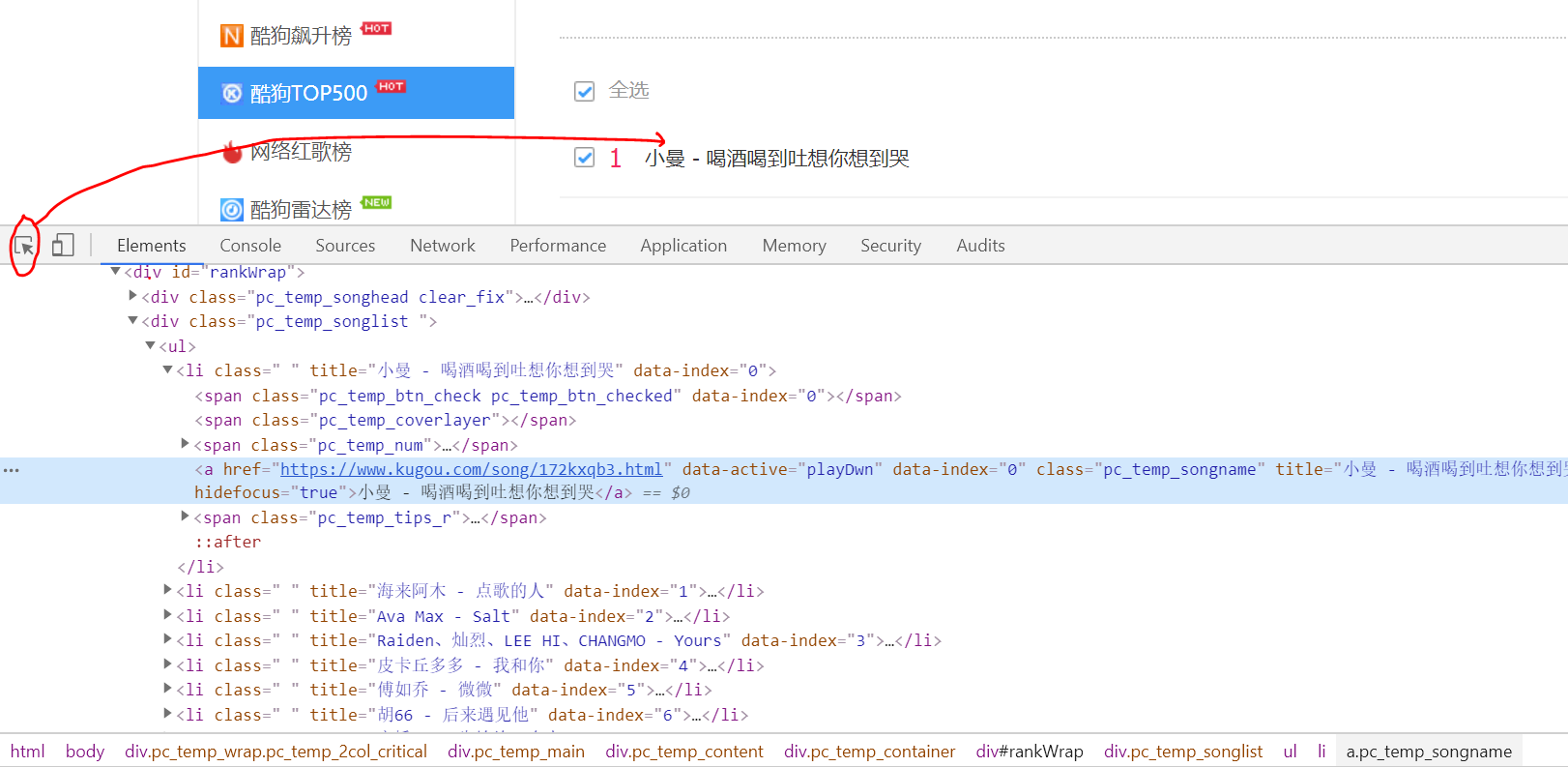Open the kugou.com song href link
1568x767 pixels.
[472, 469]
